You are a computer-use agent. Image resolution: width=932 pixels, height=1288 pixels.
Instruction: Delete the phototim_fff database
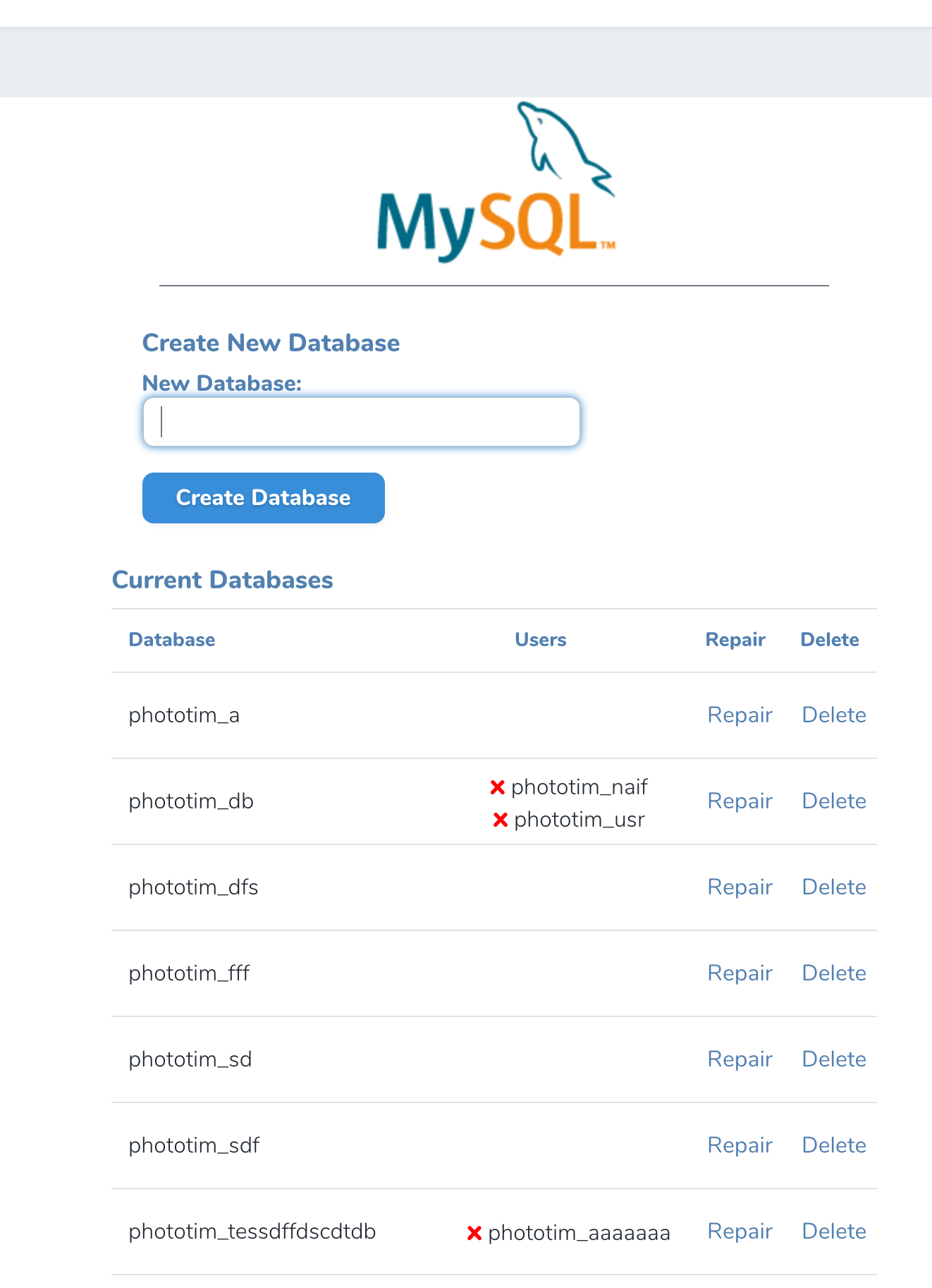(833, 973)
